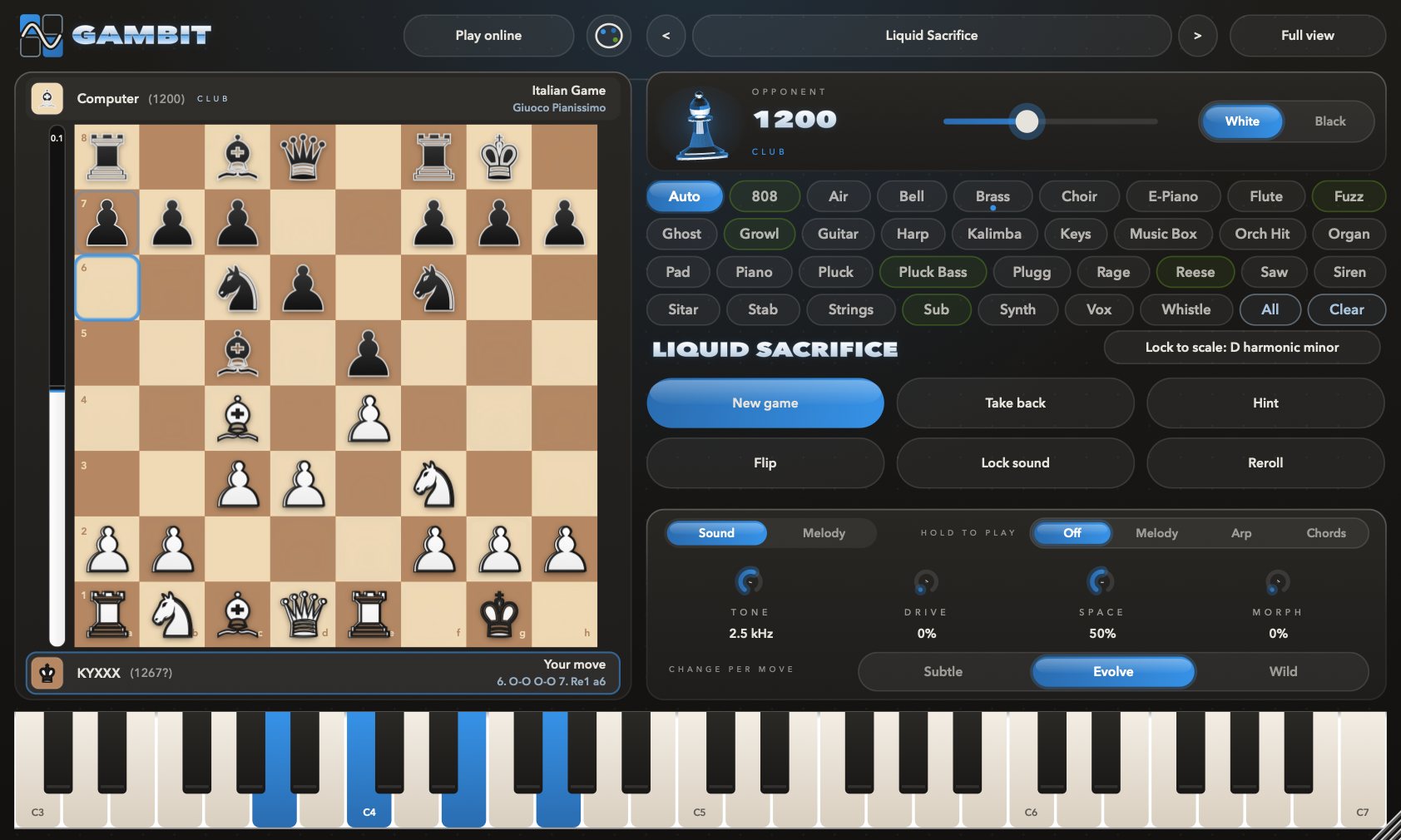Toggle the Auto instrument tag
This screenshot has height=840, width=1401.
click(x=684, y=196)
